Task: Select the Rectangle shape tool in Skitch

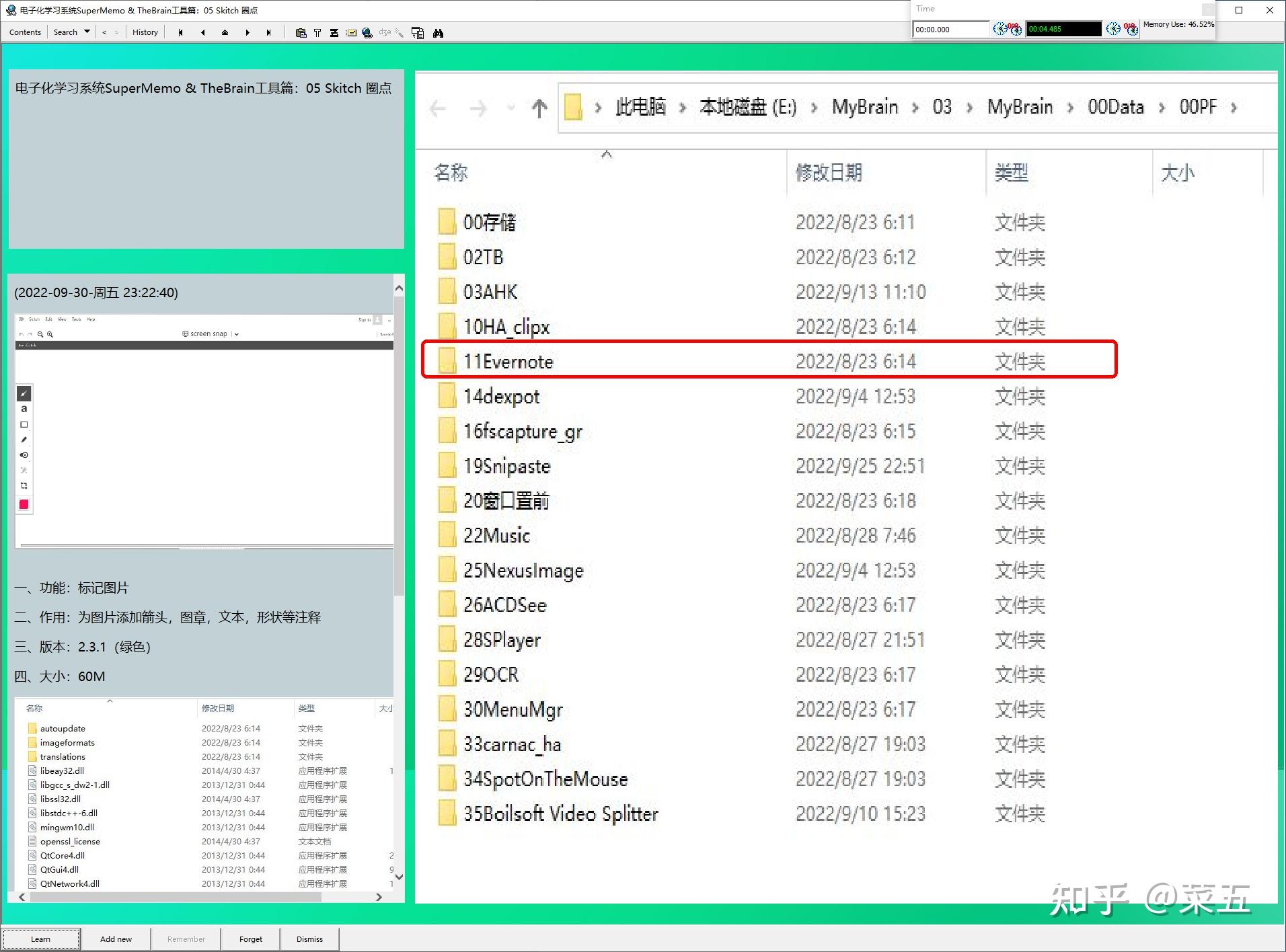Action: tap(24, 425)
